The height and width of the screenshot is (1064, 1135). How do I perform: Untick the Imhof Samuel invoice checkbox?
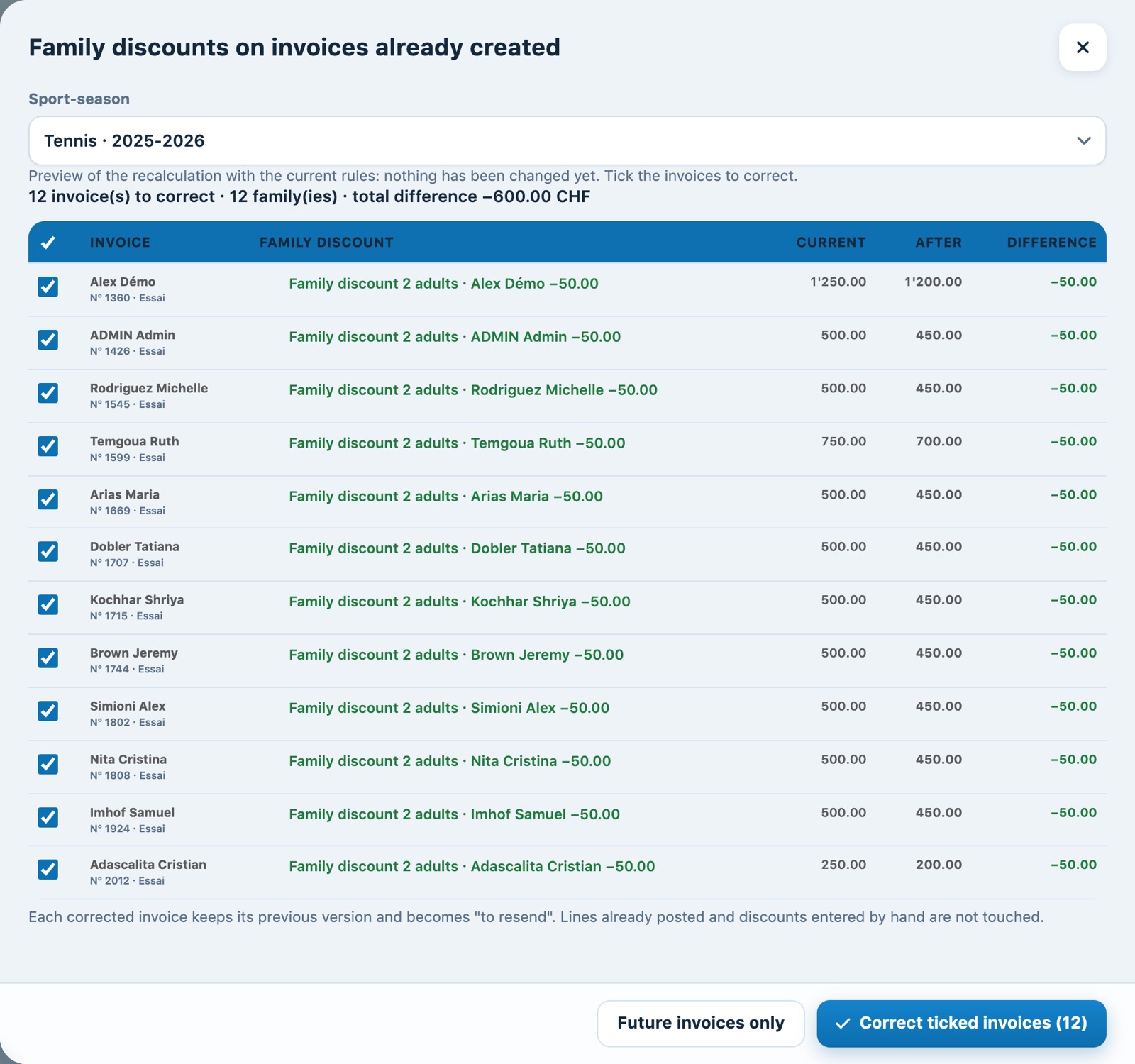coord(48,817)
